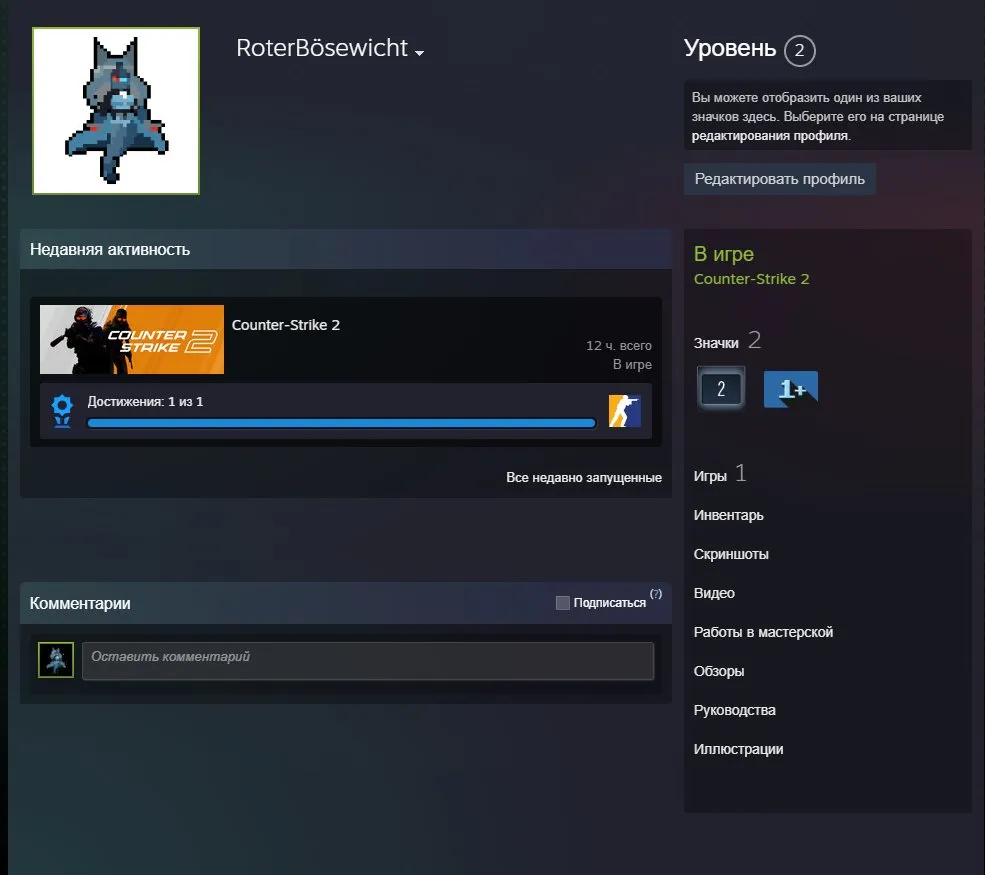Open Работы в мастерской link
985x875 pixels.
point(763,632)
